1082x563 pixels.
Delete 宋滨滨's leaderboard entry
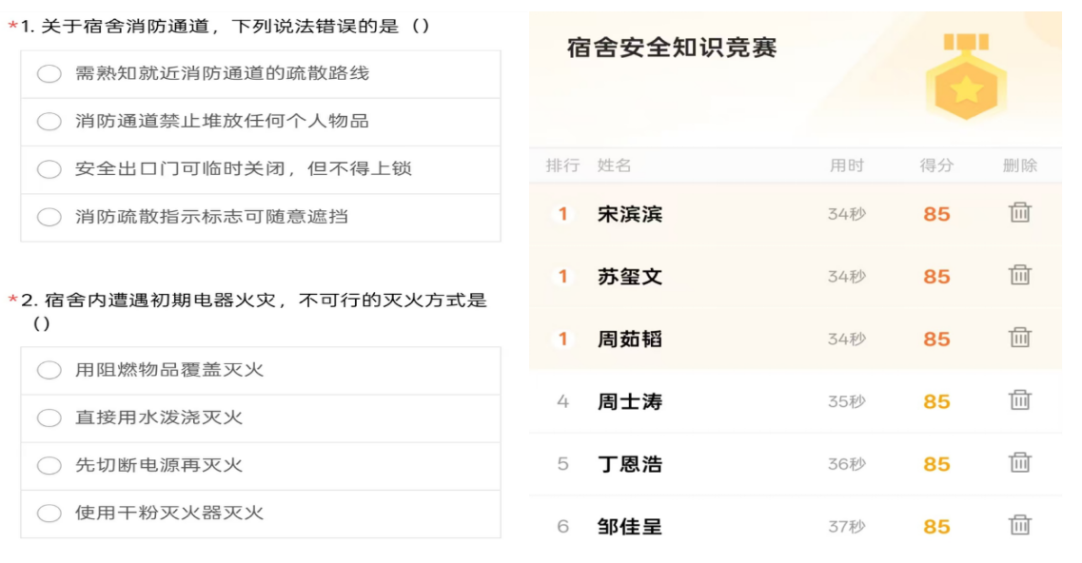pos(1020,213)
